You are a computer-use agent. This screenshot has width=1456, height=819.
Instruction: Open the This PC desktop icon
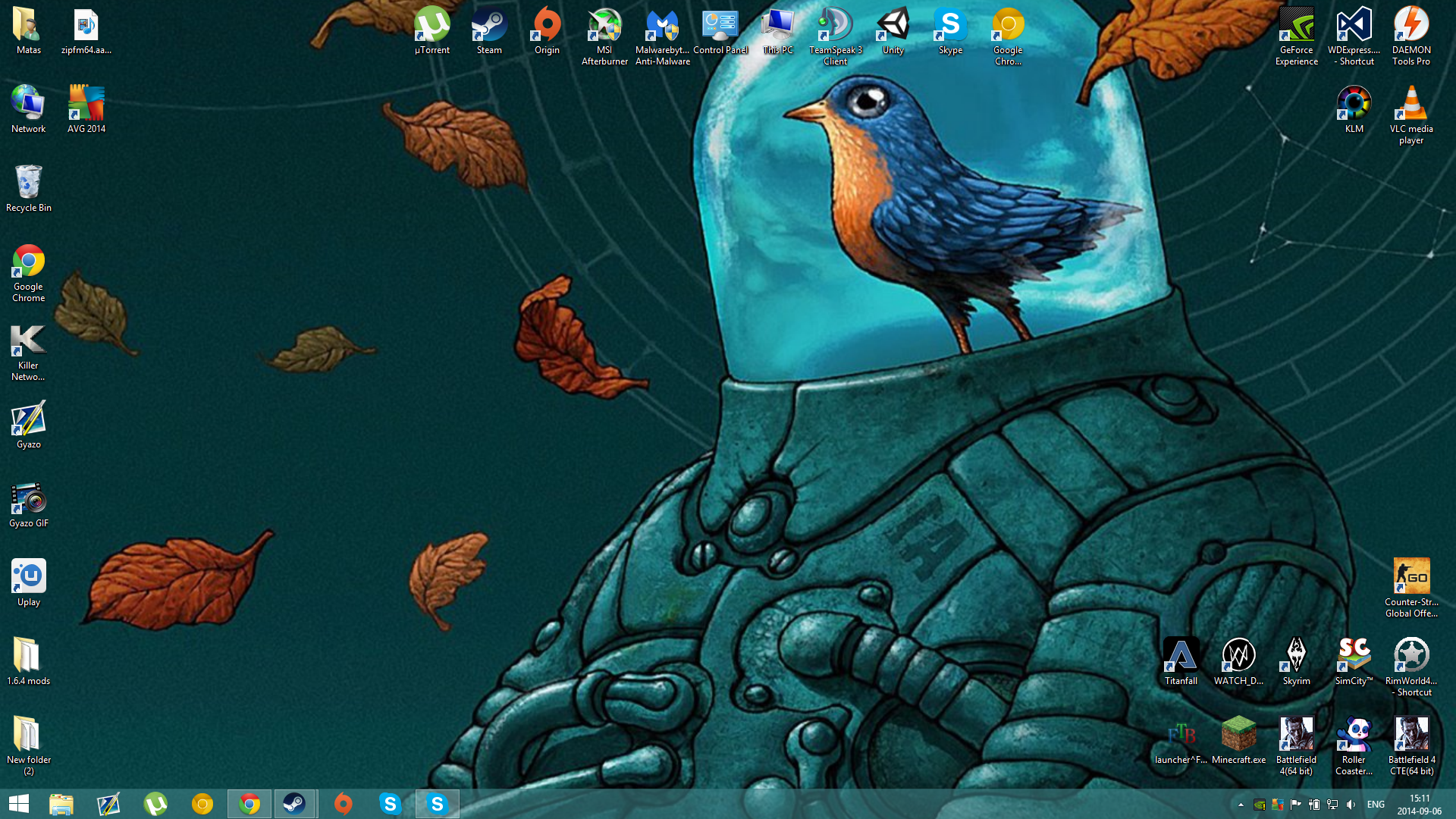tap(778, 30)
